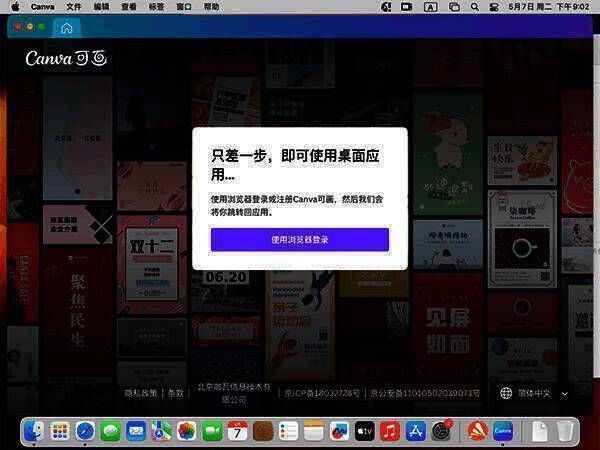Open Control Center in menu bar
The width and height of the screenshot is (600, 450).
494,7
